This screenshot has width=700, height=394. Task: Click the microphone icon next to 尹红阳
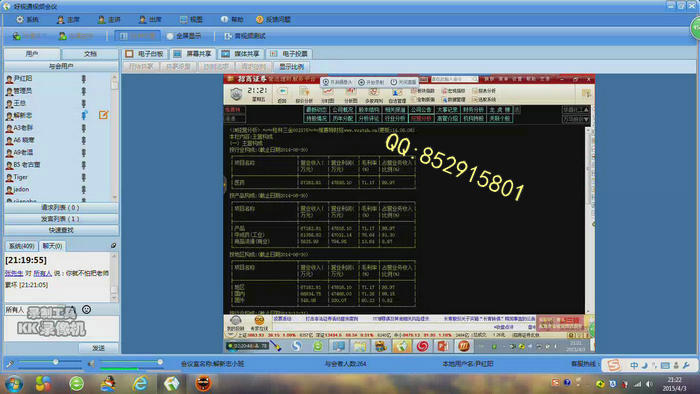(x=83, y=79)
